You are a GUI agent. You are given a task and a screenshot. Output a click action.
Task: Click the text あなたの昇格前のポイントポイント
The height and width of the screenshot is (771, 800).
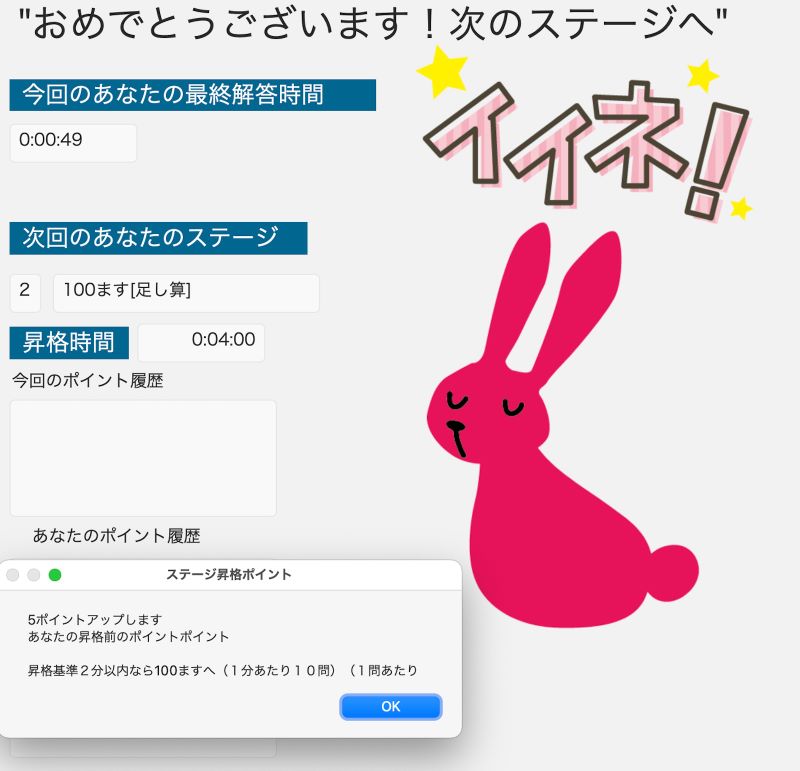click(x=128, y=637)
